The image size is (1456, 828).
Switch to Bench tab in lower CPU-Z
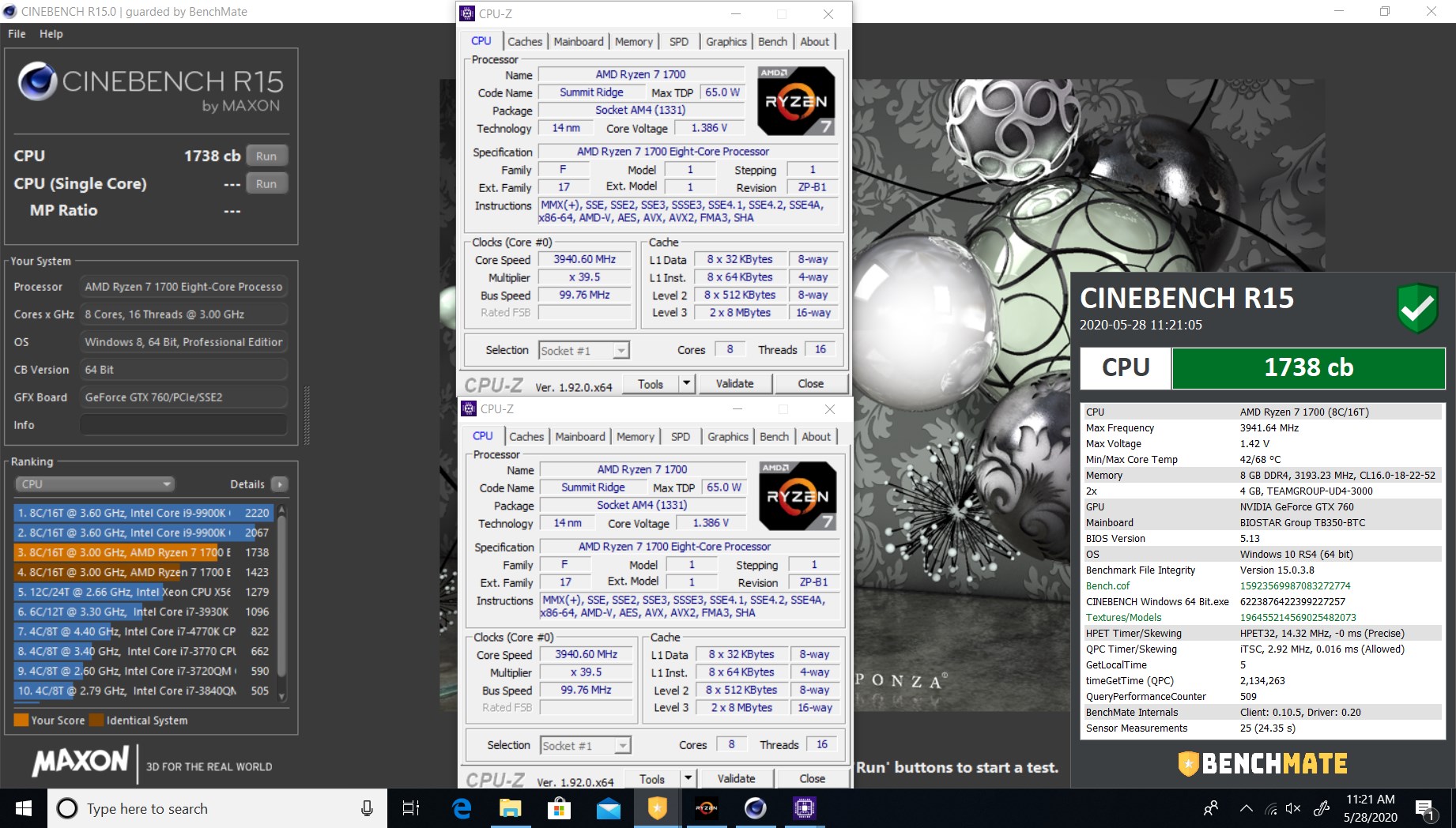[775, 436]
